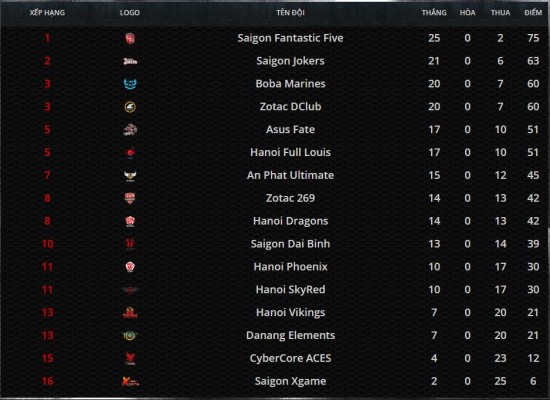The height and width of the screenshot is (400, 550).
Task: Sort by the ĐIỂM column header
Action: [x=533, y=13]
